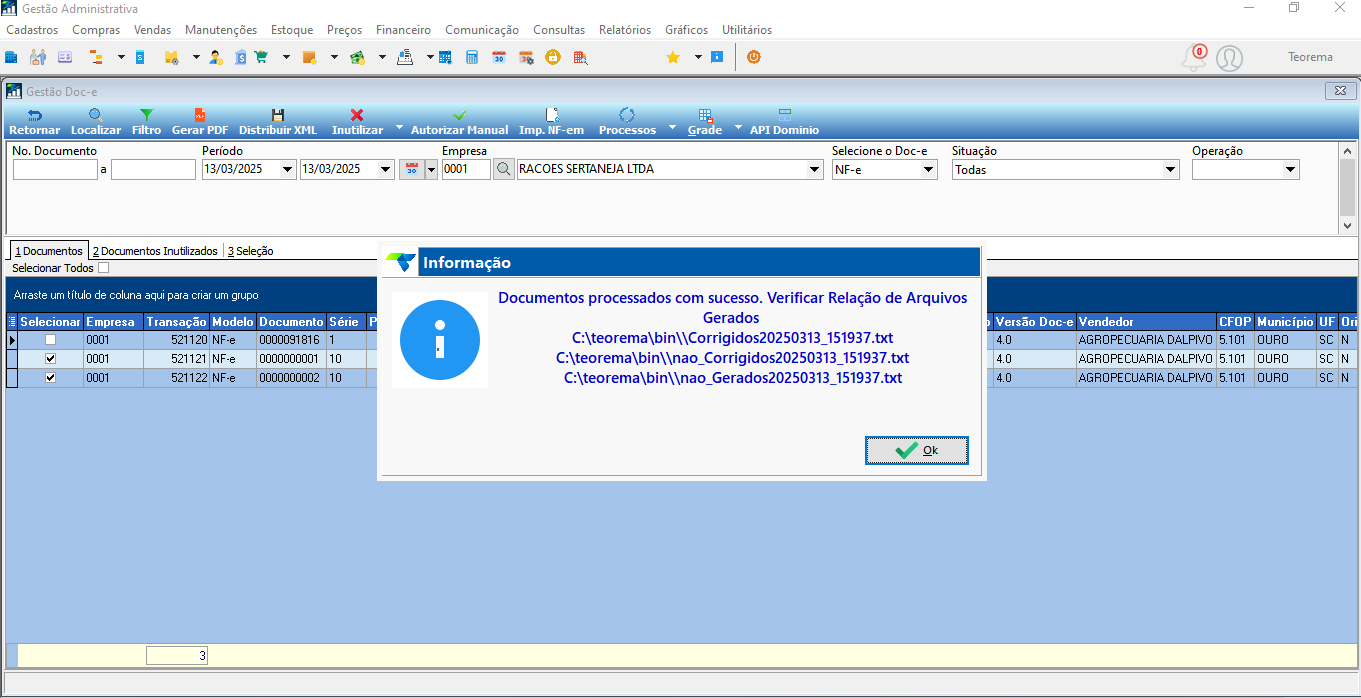Screen dimensions: 1361x698
Task: Check the box for transaction 521120
Action: coord(50,340)
